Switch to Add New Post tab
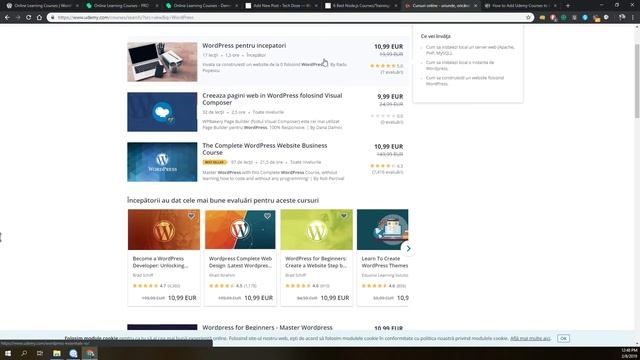640x360 pixels. click(281, 6)
